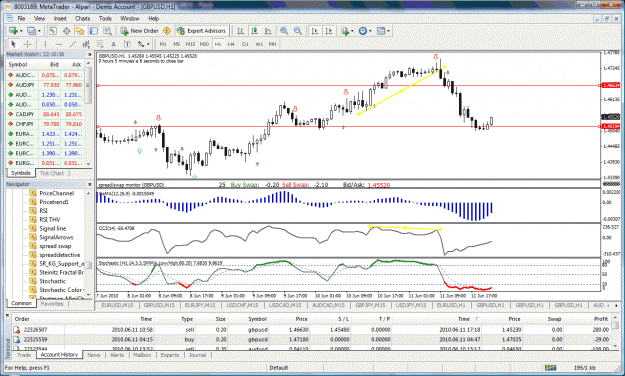Open the Trade tab in Terminal

point(24,354)
